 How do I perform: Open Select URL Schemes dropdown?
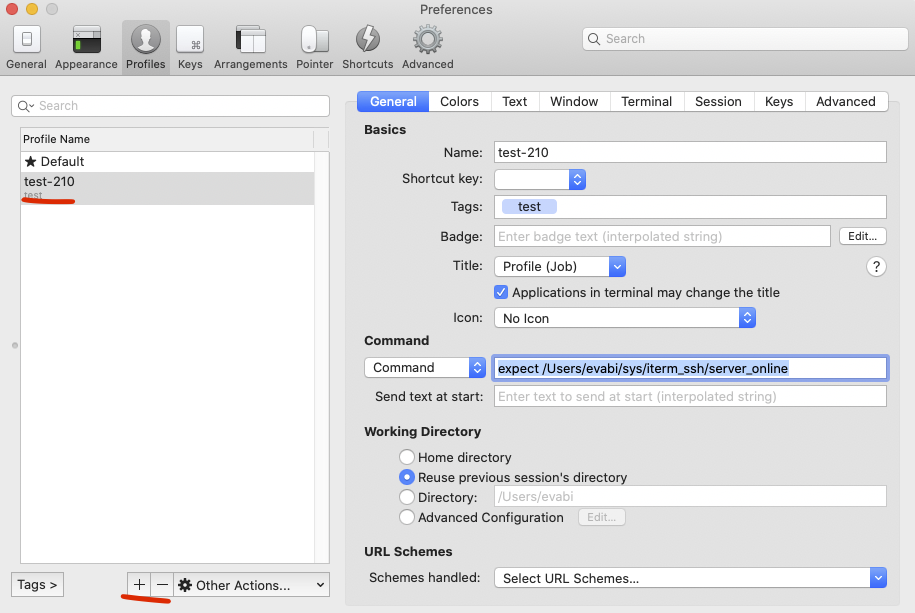690,578
